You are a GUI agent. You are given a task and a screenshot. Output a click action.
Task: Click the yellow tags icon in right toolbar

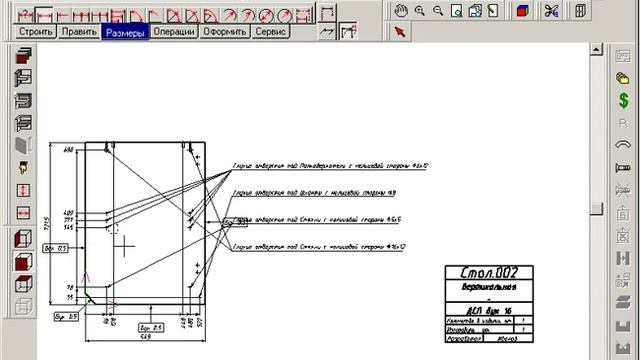[623, 78]
